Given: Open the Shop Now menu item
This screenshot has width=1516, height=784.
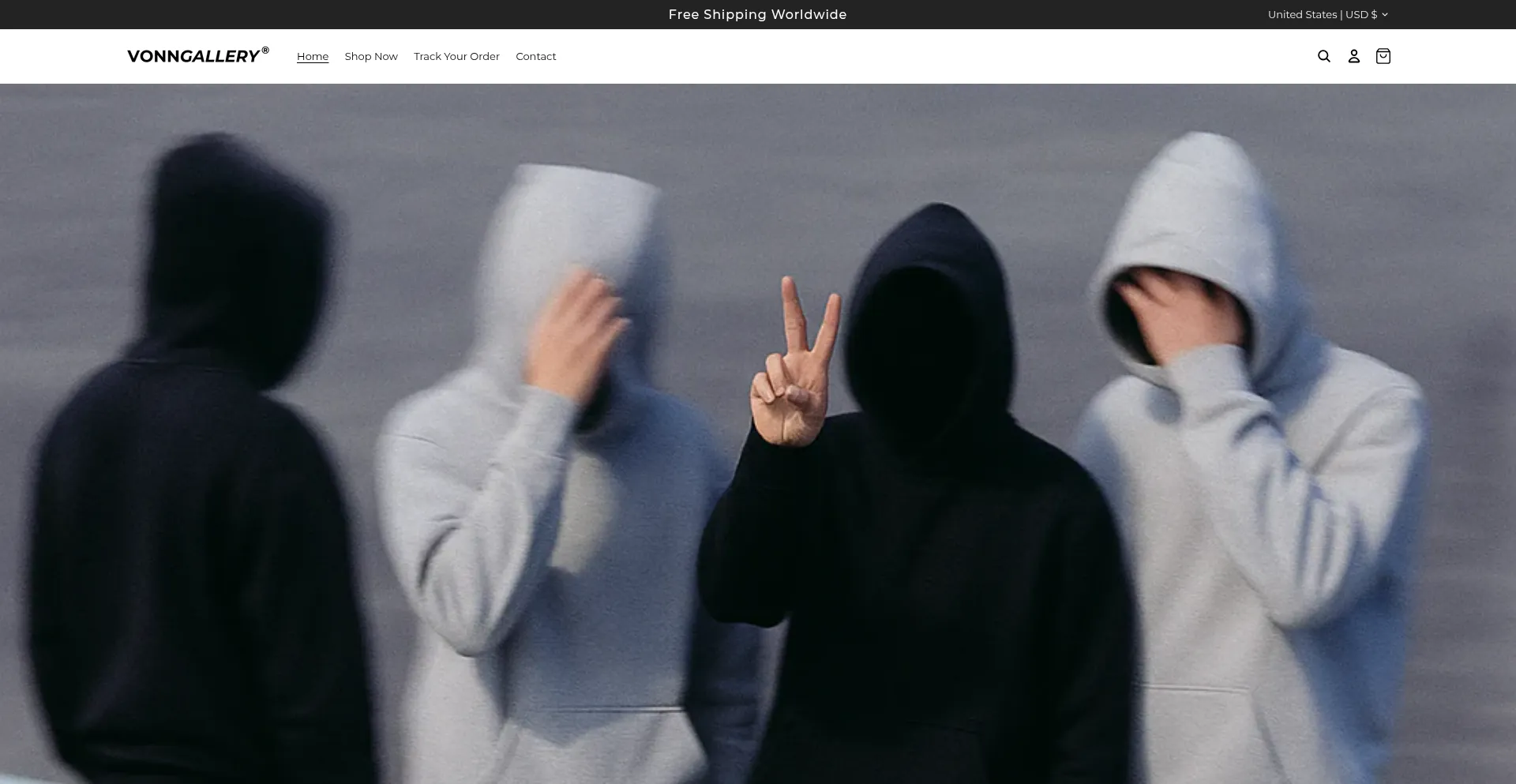Looking at the screenshot, I should click(x=371, y=56).
